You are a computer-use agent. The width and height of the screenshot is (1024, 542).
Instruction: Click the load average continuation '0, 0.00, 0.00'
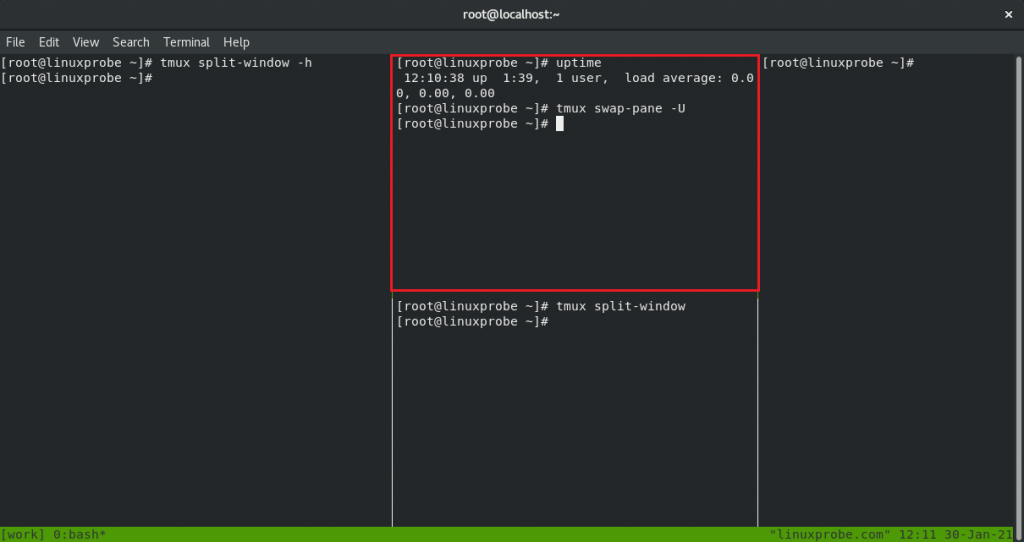pos(445,93)
